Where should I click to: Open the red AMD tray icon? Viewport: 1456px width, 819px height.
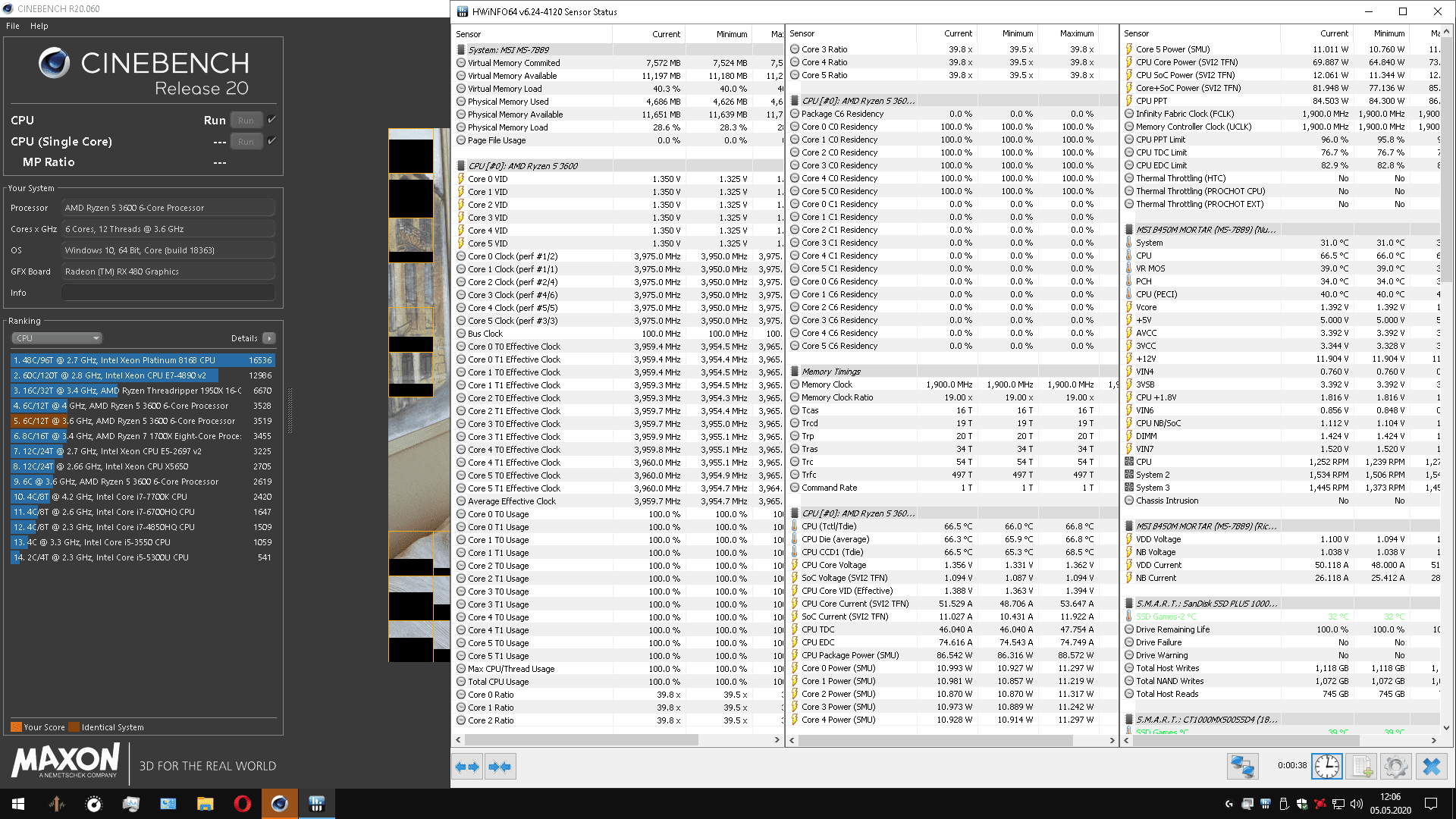1320,804
